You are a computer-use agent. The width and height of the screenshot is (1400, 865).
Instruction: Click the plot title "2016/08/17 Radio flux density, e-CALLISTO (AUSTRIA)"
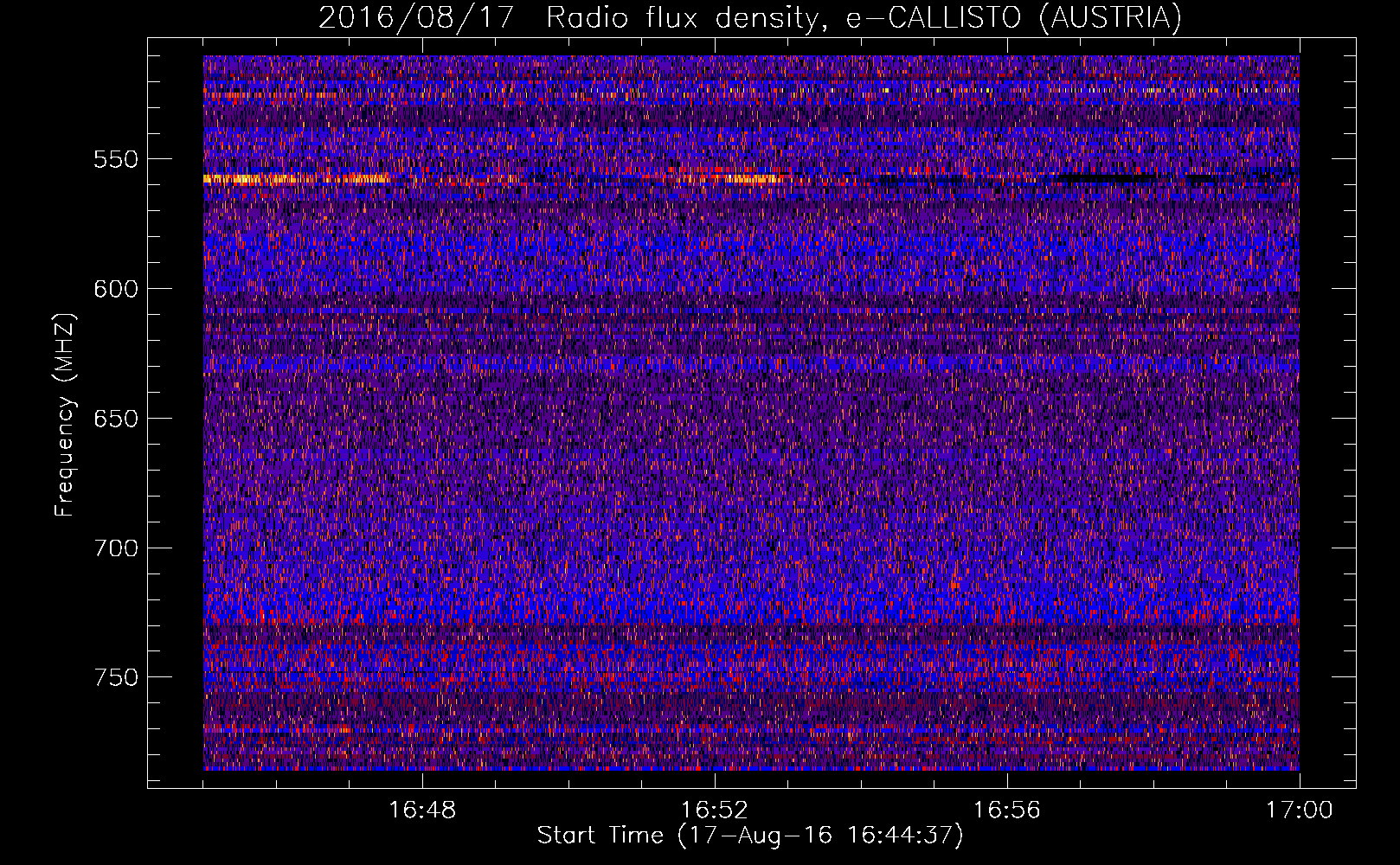click(749, 17)
